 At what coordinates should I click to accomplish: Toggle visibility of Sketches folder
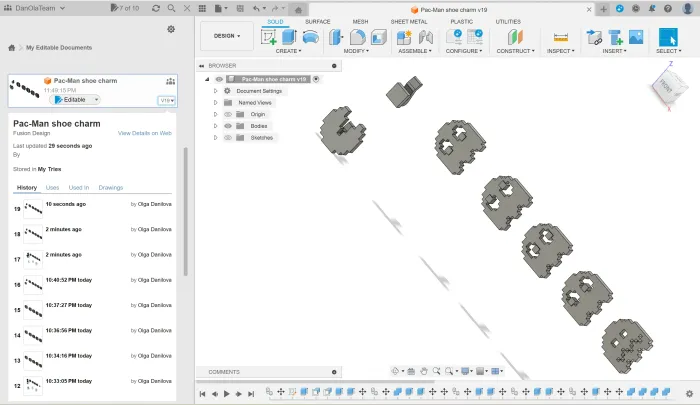(x=227, y=139)
